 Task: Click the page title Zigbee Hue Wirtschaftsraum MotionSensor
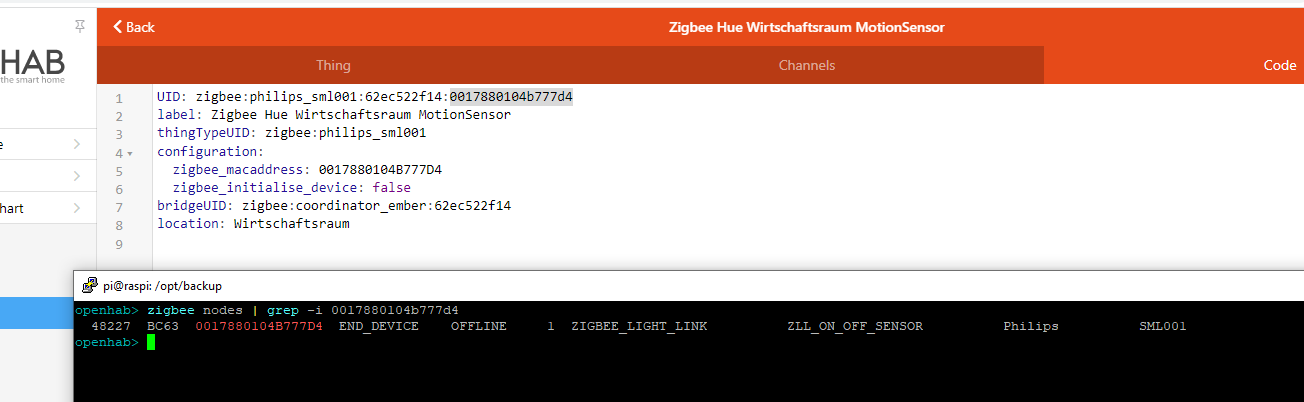(806, 27)
